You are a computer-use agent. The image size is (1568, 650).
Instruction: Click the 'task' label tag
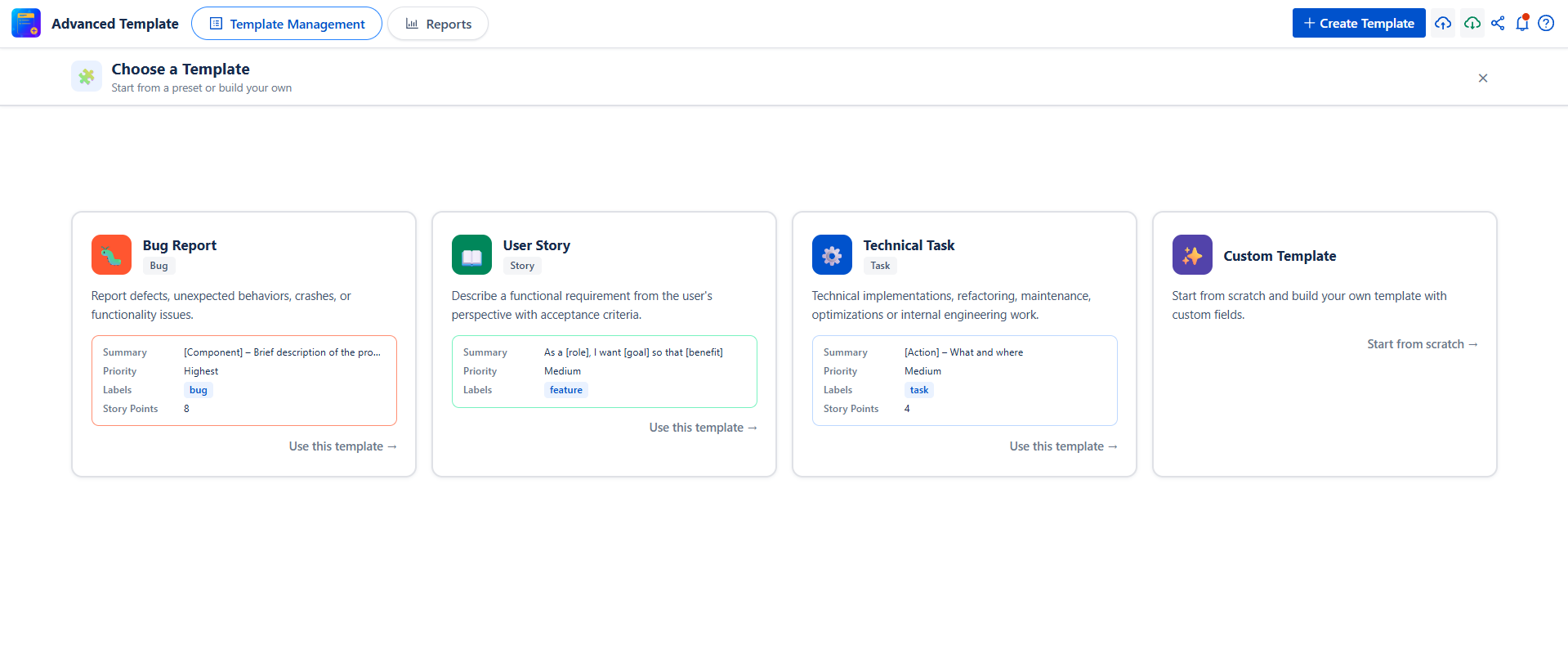pyautogui.click(x=919, y=390)
